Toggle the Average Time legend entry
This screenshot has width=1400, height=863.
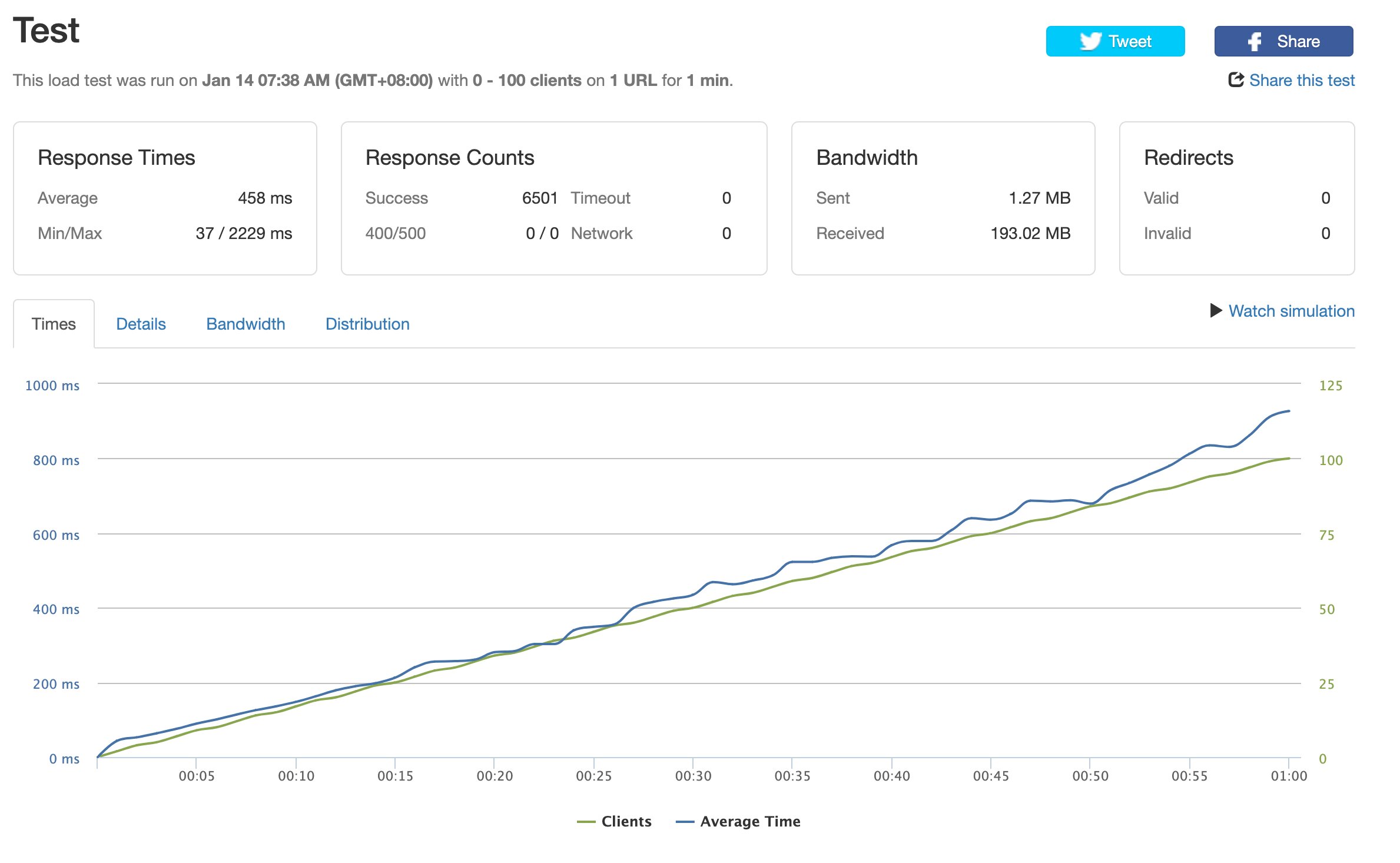tap(738, 821)
